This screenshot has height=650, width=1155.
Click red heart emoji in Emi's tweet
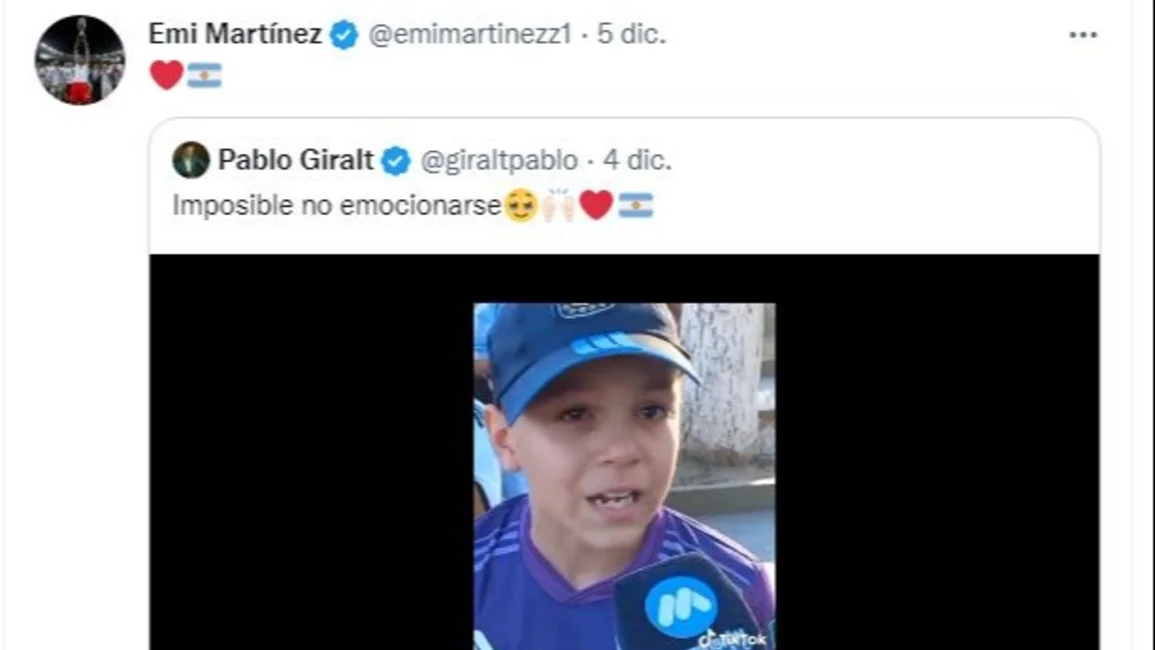166,74
